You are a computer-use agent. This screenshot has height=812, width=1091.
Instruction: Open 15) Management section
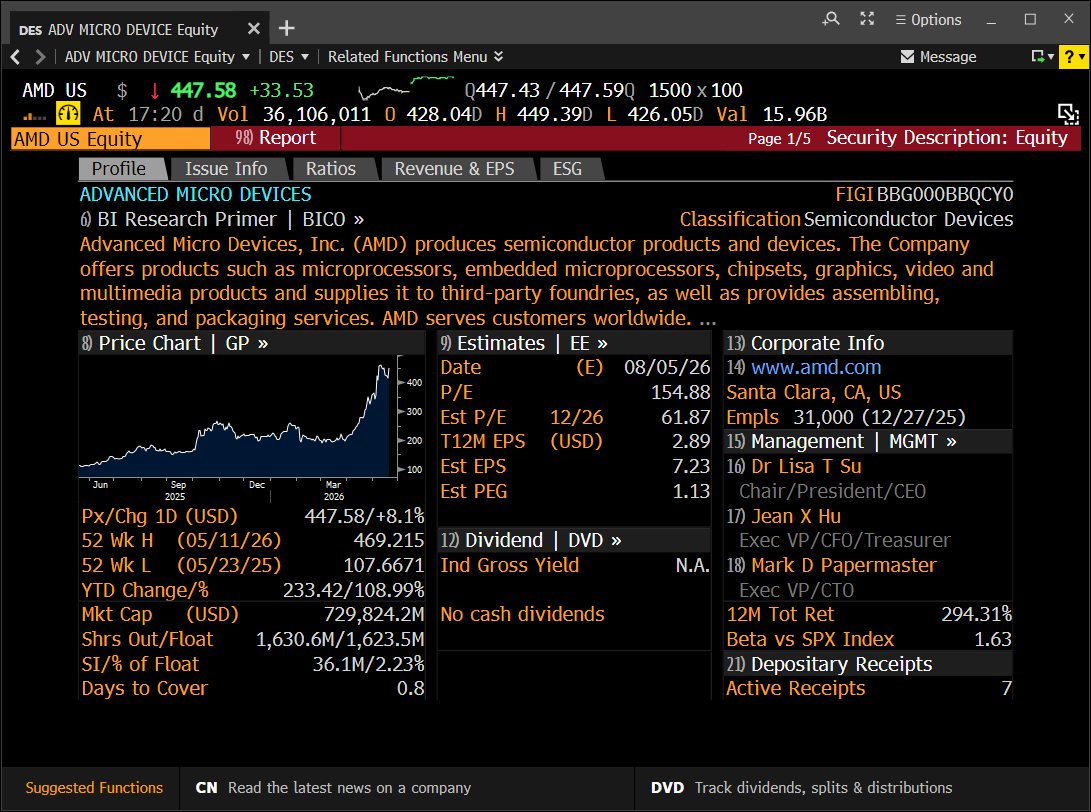click(x=795, y=442)
